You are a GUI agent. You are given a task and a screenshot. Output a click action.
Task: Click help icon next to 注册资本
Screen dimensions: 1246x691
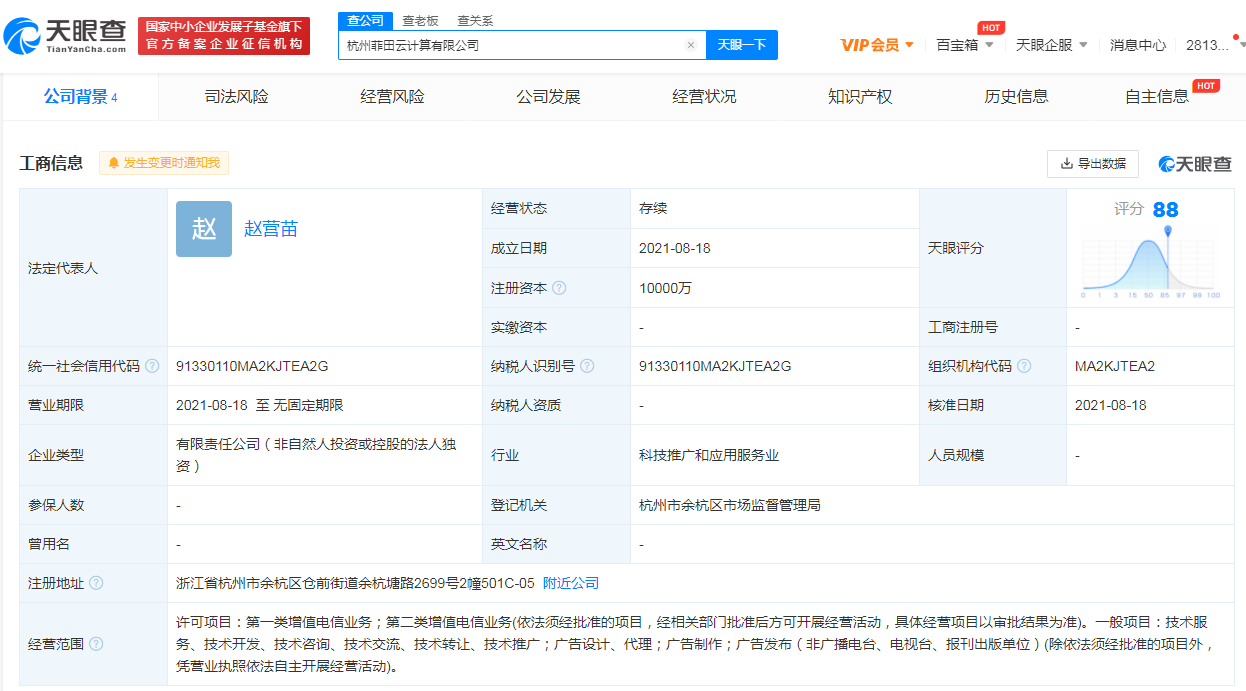pyautogui.click(x=559, y=288)
